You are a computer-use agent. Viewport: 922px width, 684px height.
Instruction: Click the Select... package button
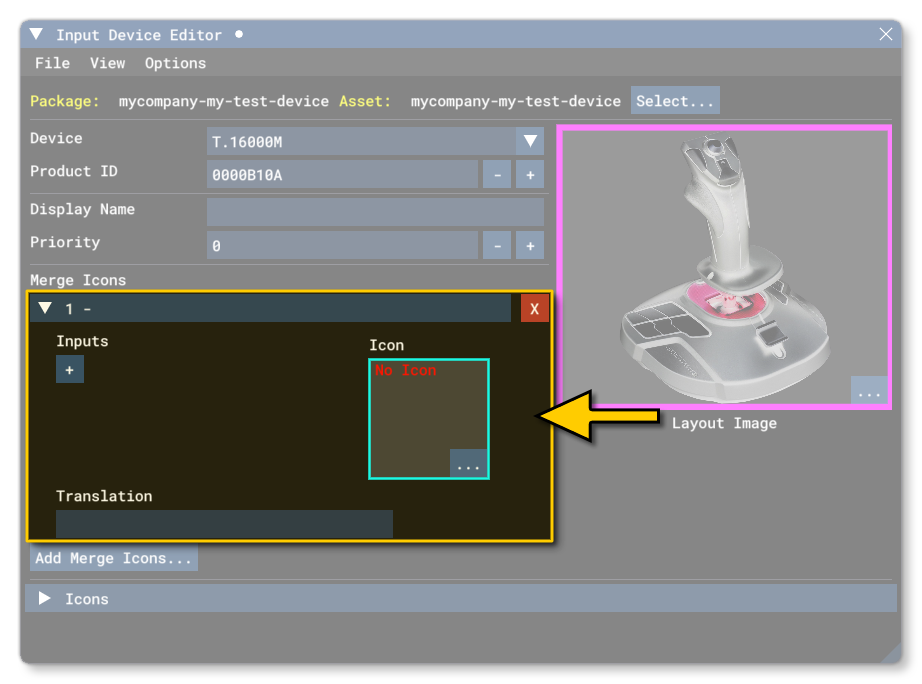tap(675, 101)
